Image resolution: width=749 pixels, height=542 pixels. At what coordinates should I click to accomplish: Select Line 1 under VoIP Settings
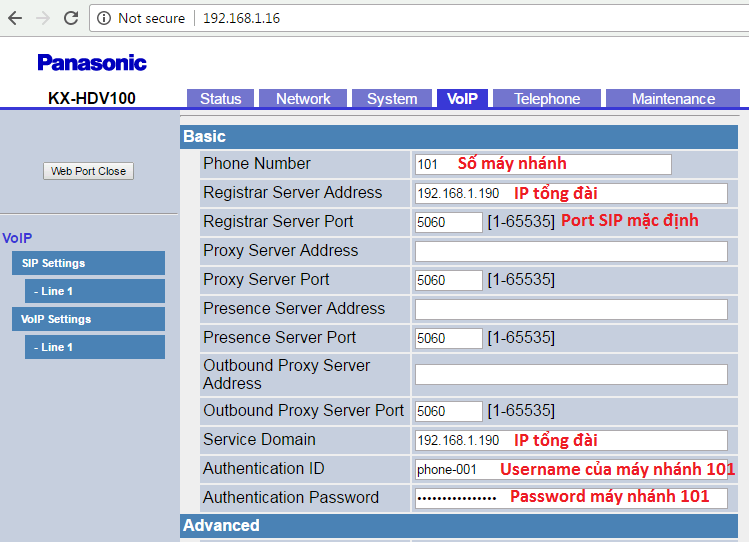(94, 347)
